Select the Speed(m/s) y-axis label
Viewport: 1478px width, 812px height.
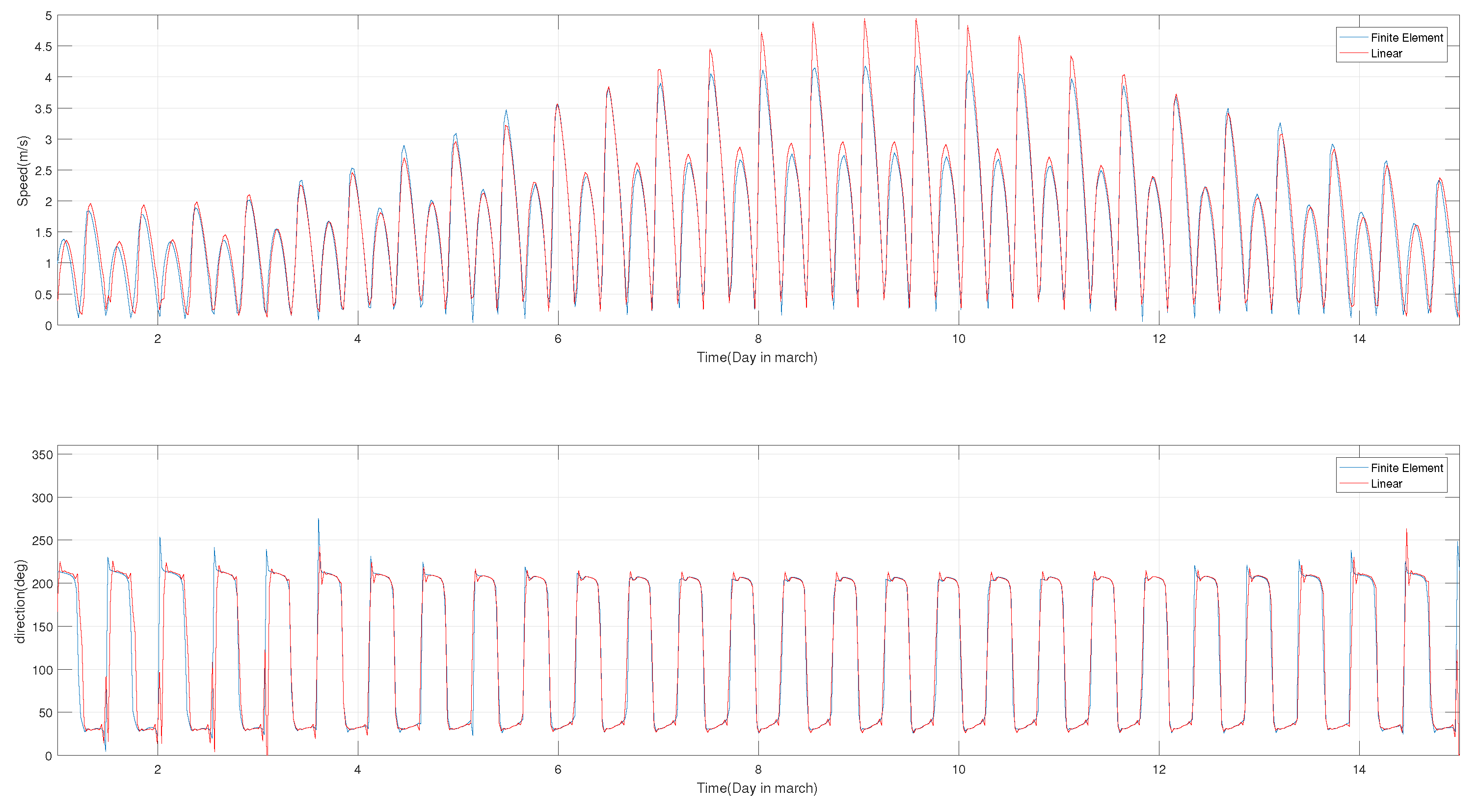click(x=23, y=171)
